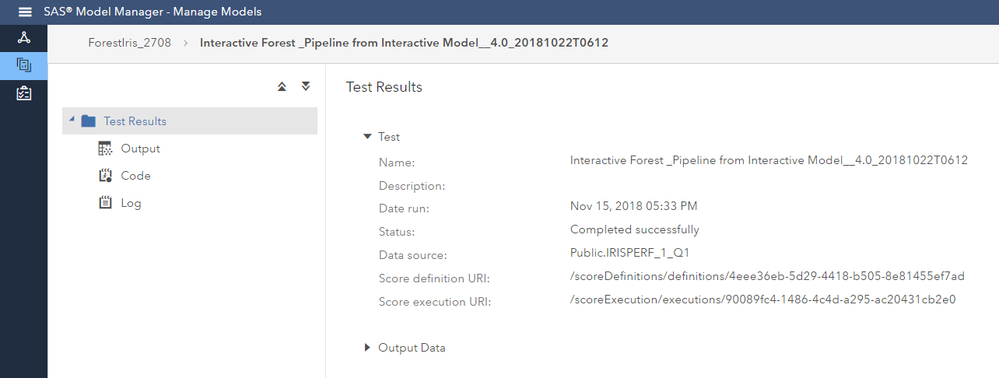Click the Code file icon
Image resolution: width=999 pixels, height=378 pixels.
click(x=105, y=176)
